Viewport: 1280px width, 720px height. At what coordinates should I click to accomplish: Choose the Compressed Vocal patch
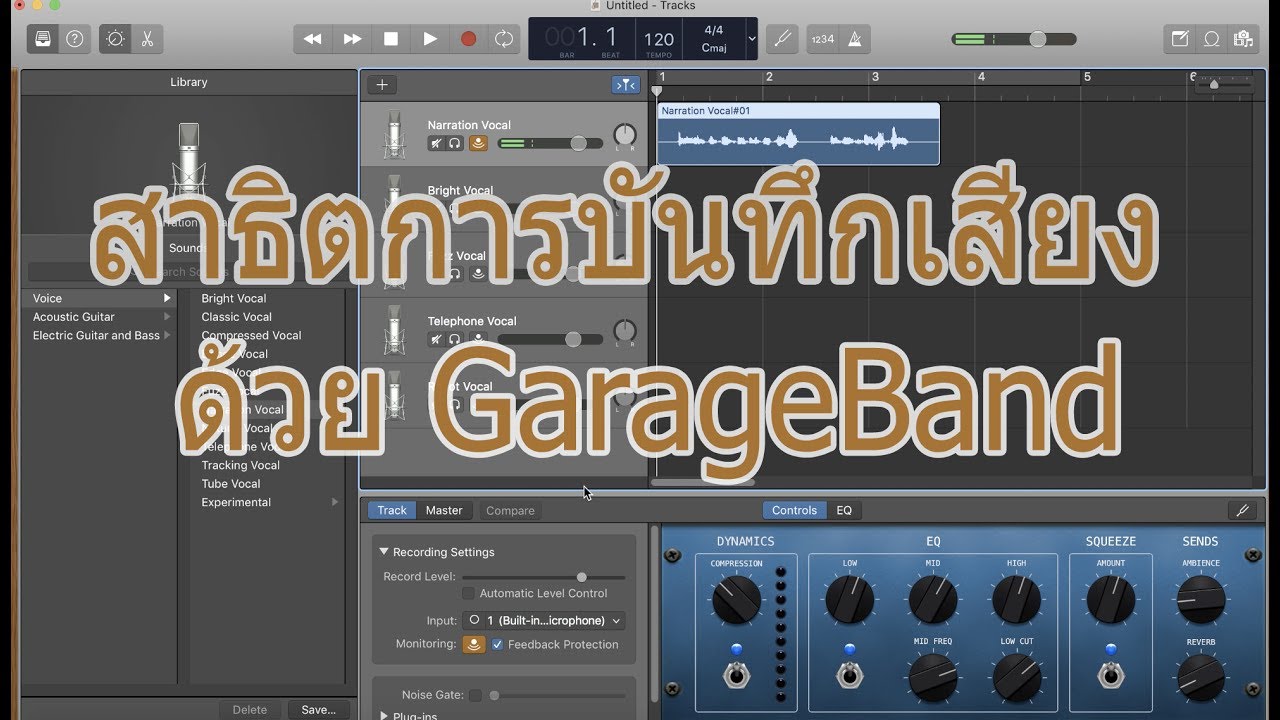tap(251, 335)
